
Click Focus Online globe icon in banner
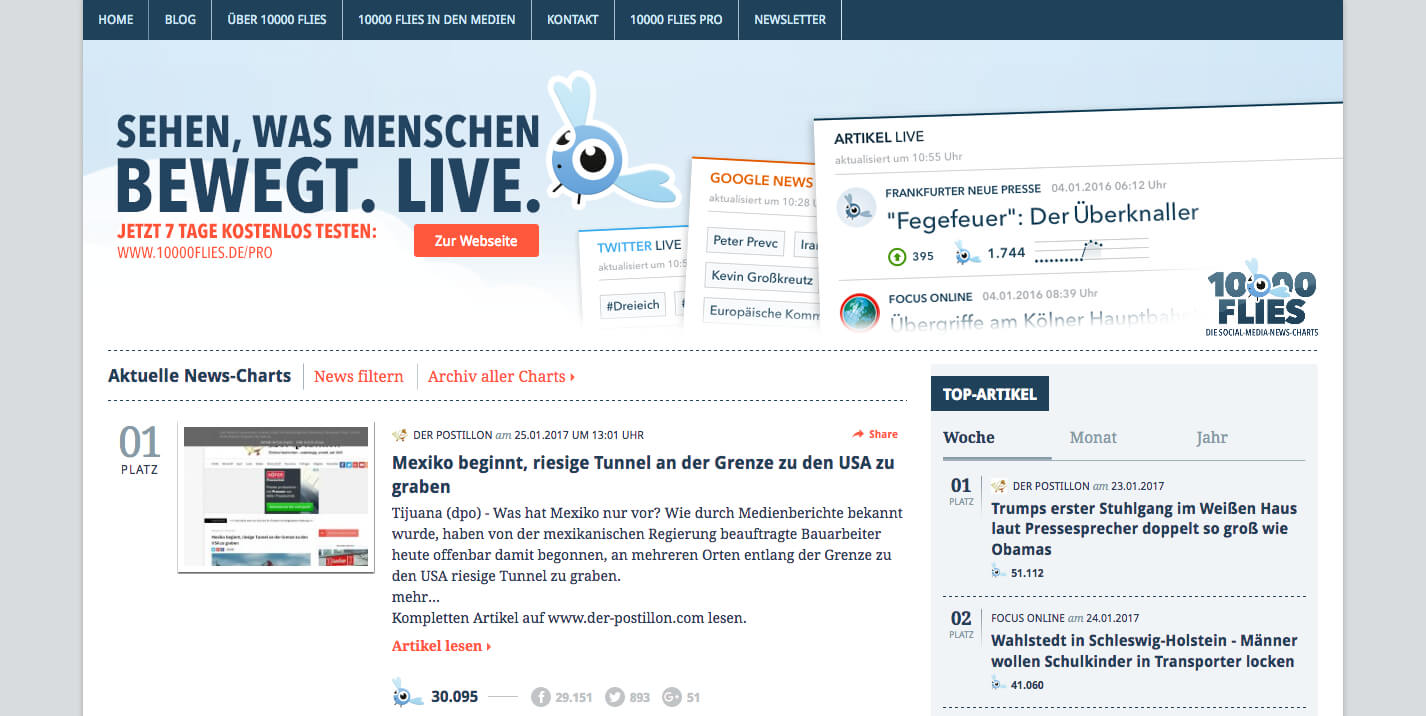click(859, 312)
